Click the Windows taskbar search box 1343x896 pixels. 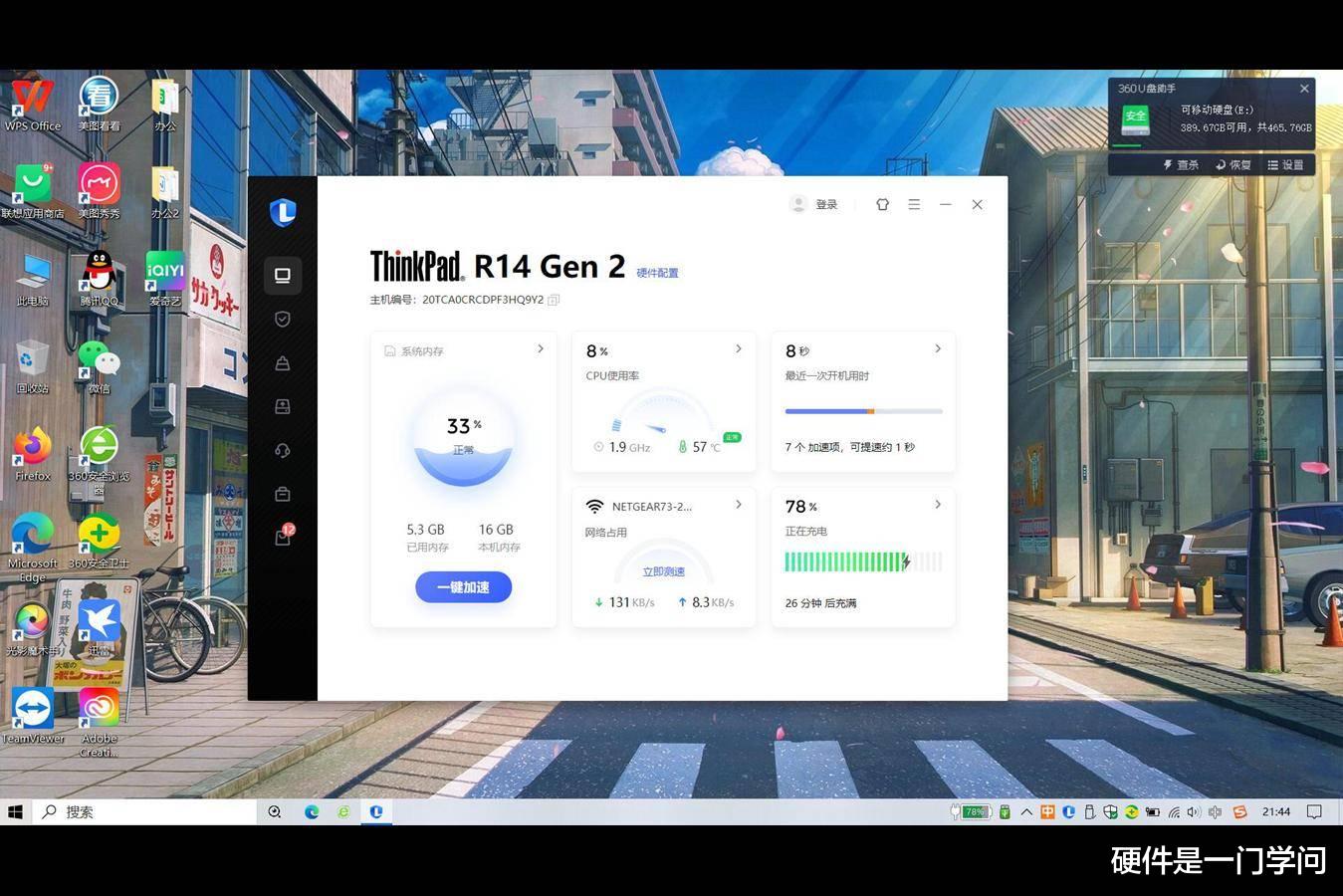coord(145,811)
